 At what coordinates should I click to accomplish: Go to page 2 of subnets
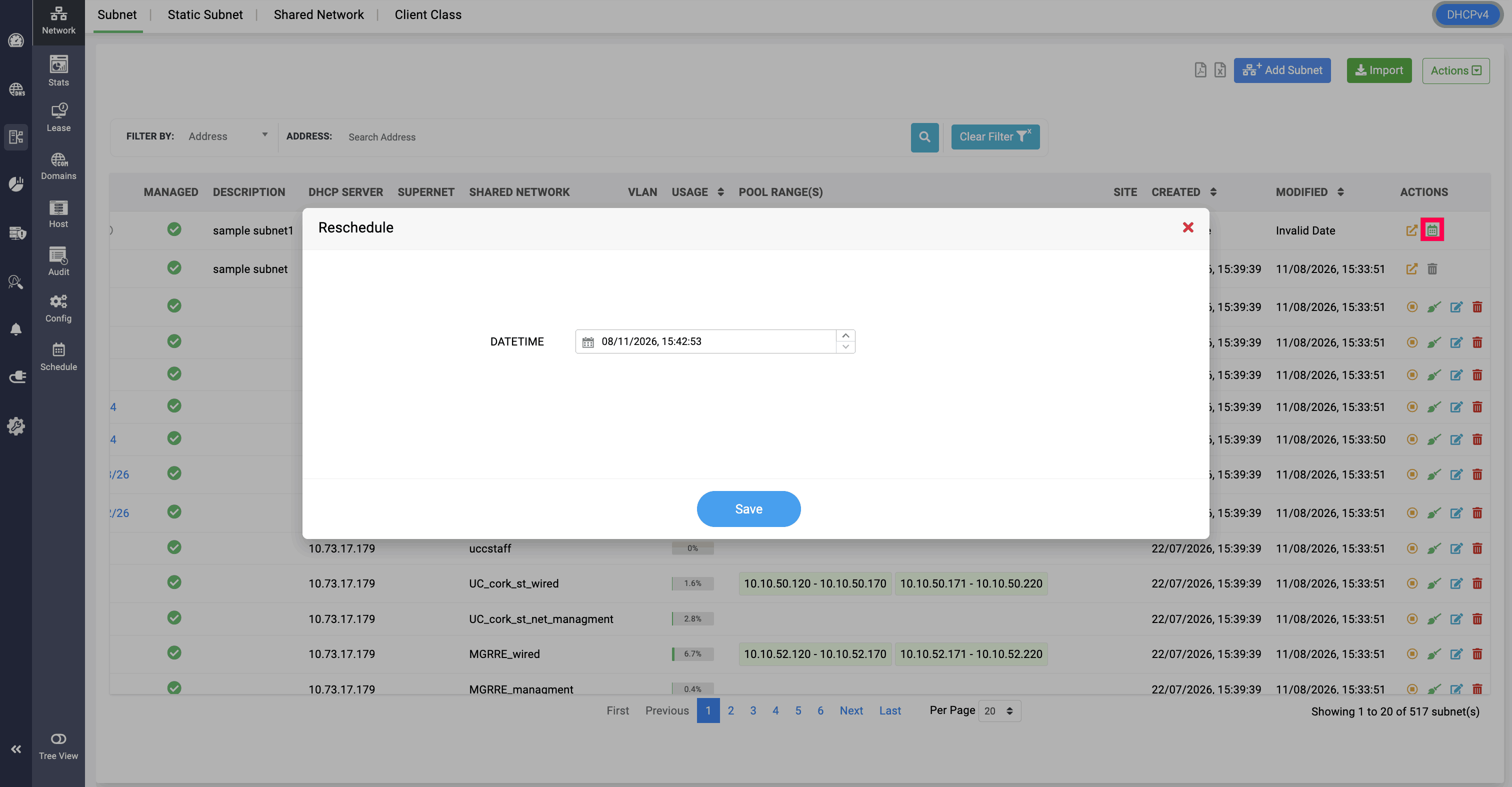pos(731,710)
